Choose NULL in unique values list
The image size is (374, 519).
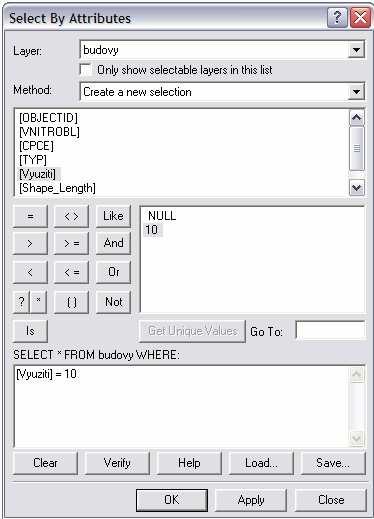click(162, 216)
